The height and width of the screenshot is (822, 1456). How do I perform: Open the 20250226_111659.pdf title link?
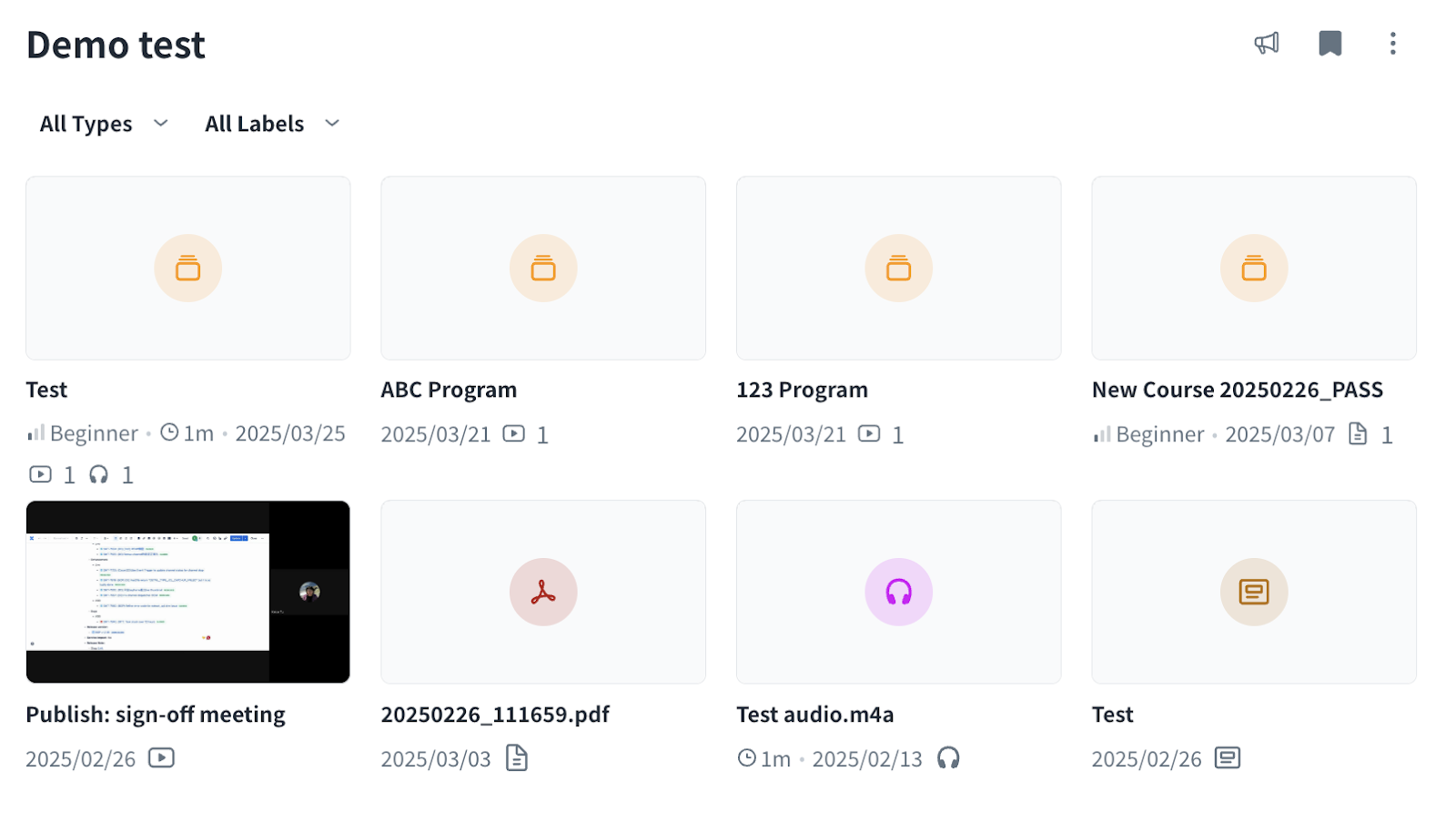(495, 715)
